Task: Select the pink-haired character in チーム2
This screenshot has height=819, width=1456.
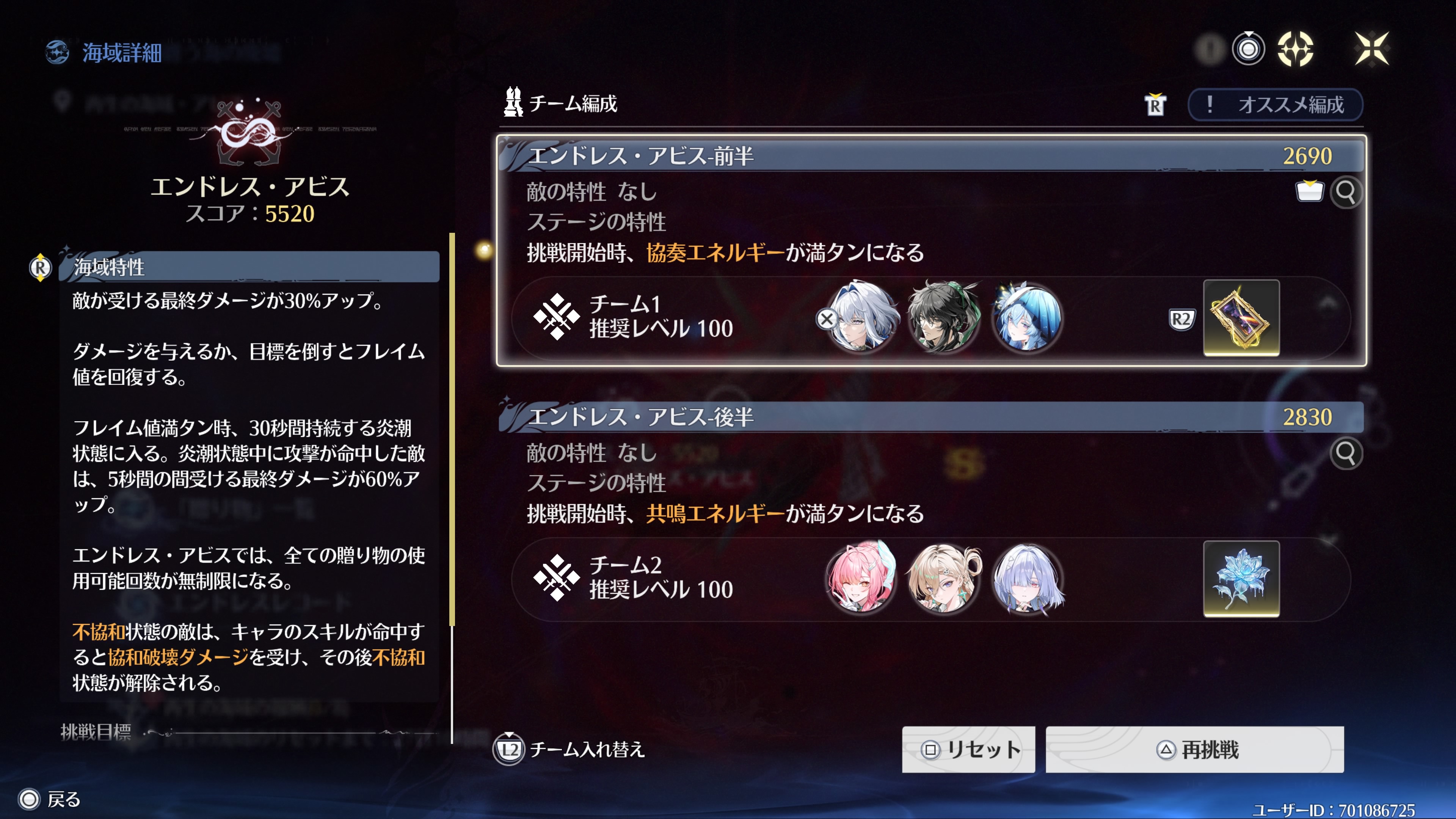Action: (860, 577)
